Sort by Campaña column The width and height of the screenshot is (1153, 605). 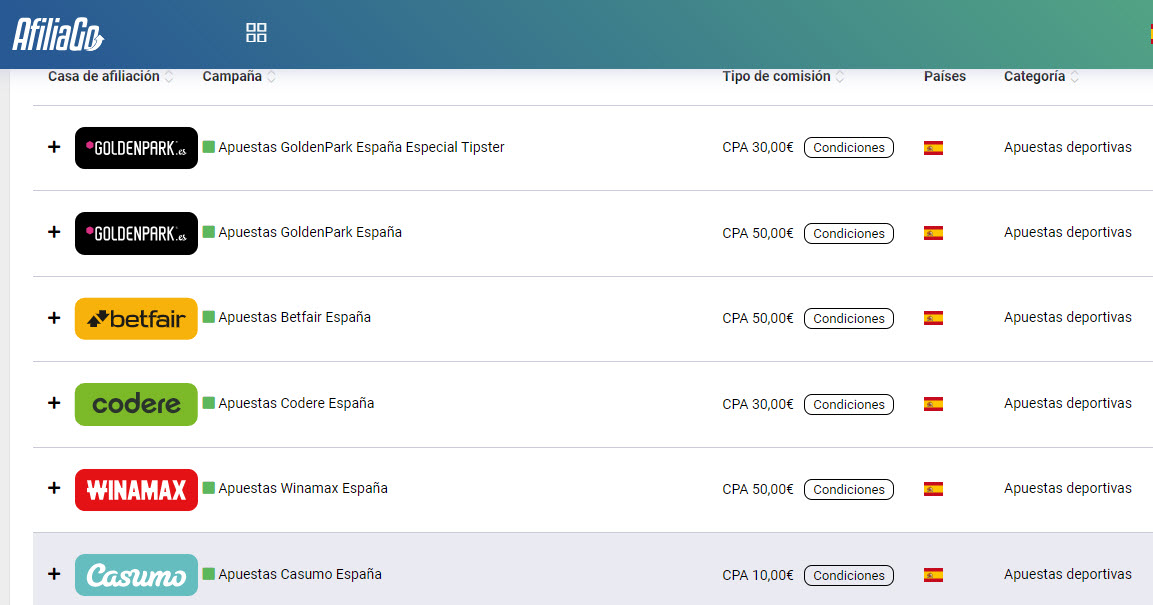click(x=272, y=77)
